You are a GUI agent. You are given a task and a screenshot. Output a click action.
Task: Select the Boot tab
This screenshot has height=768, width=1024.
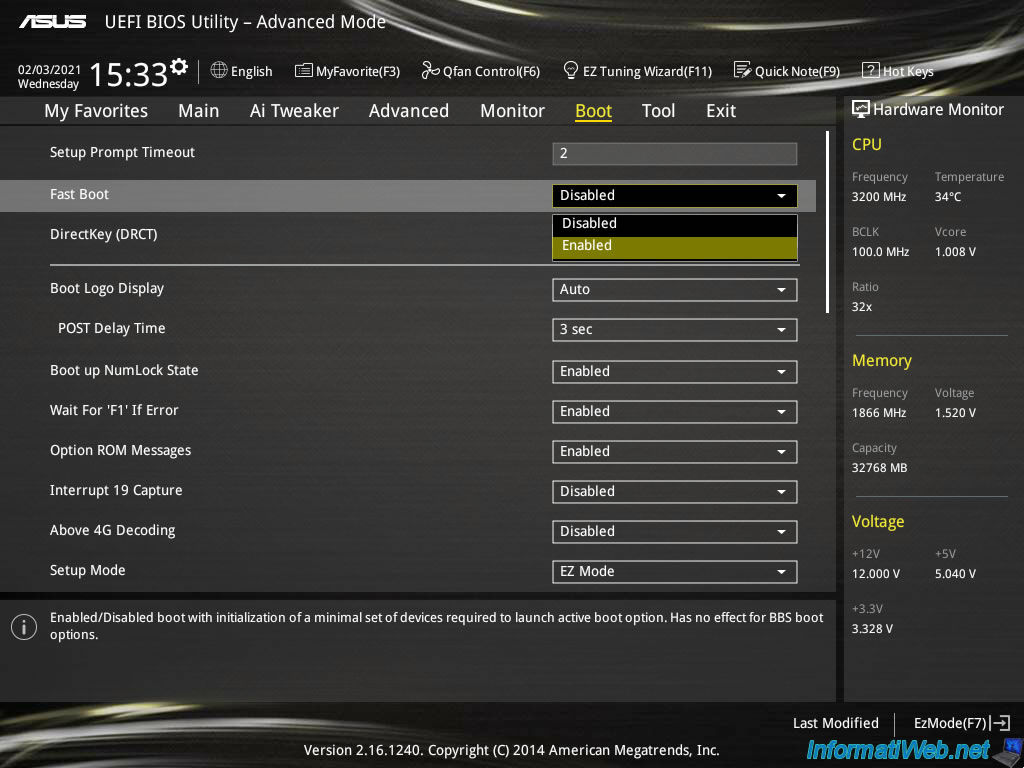click(593, 111)
